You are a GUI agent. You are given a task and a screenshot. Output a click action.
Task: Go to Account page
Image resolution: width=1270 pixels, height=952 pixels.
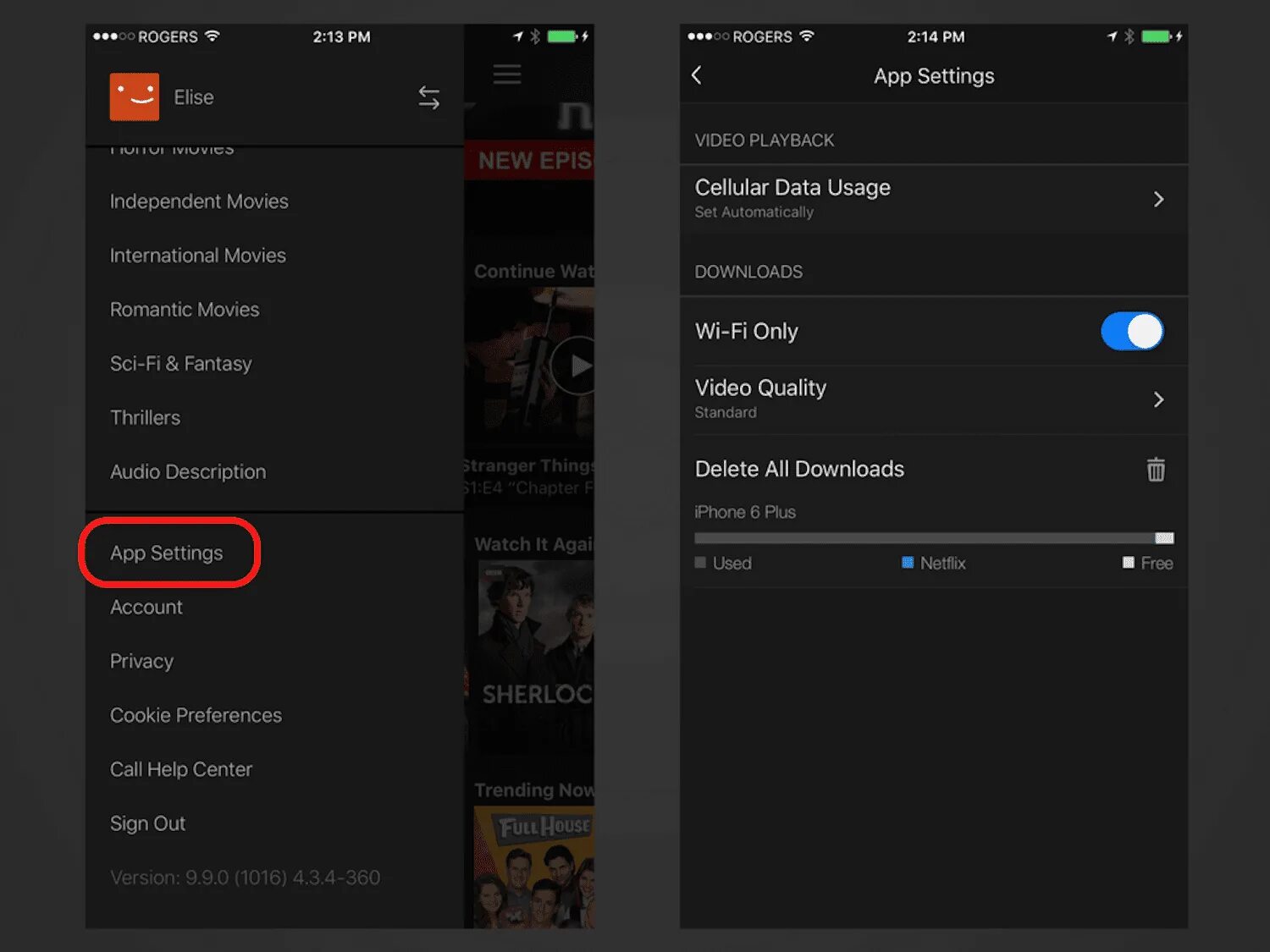coord(146,608)
